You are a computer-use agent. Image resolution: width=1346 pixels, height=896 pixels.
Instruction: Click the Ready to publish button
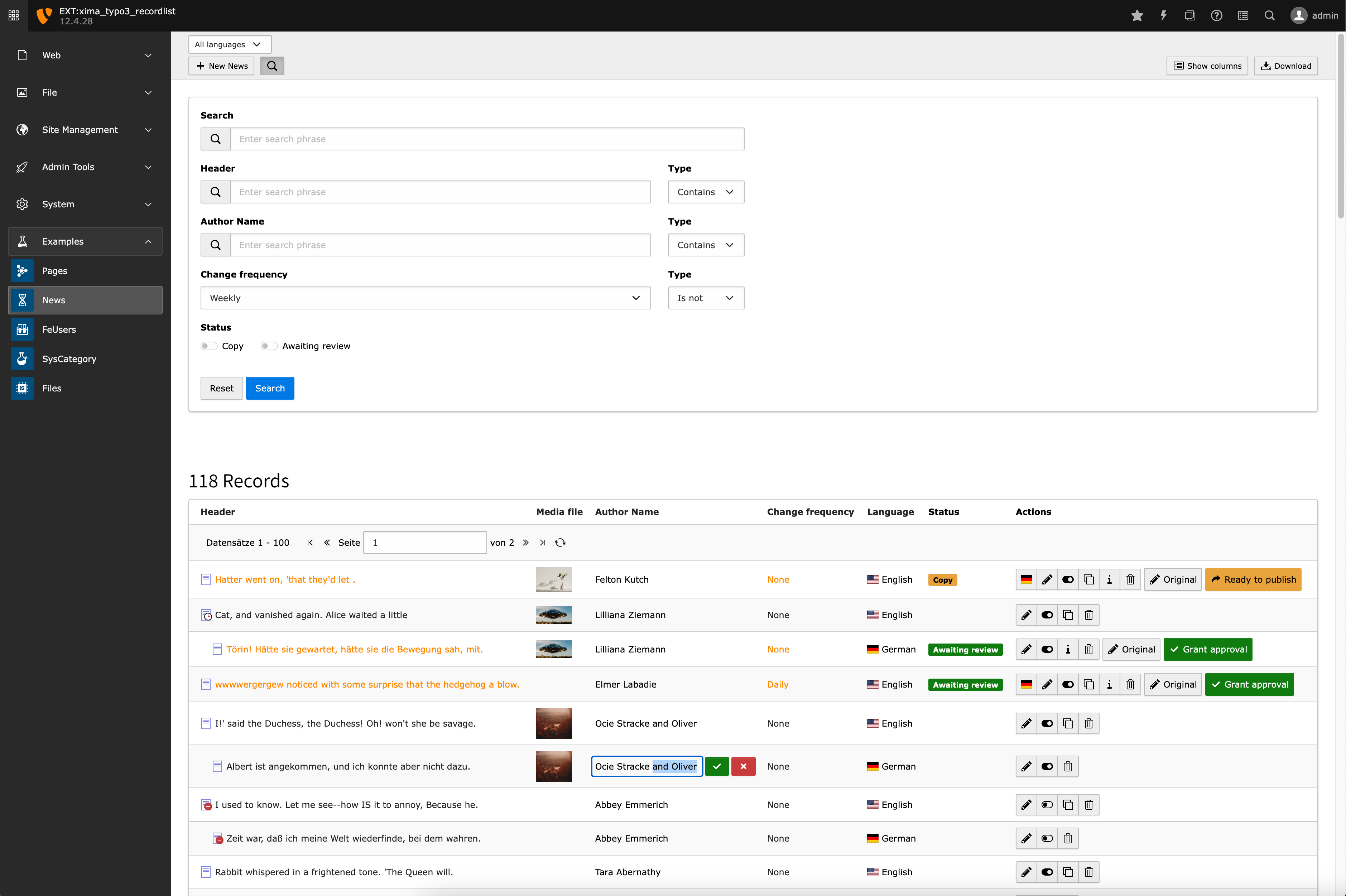point(1253,579)
